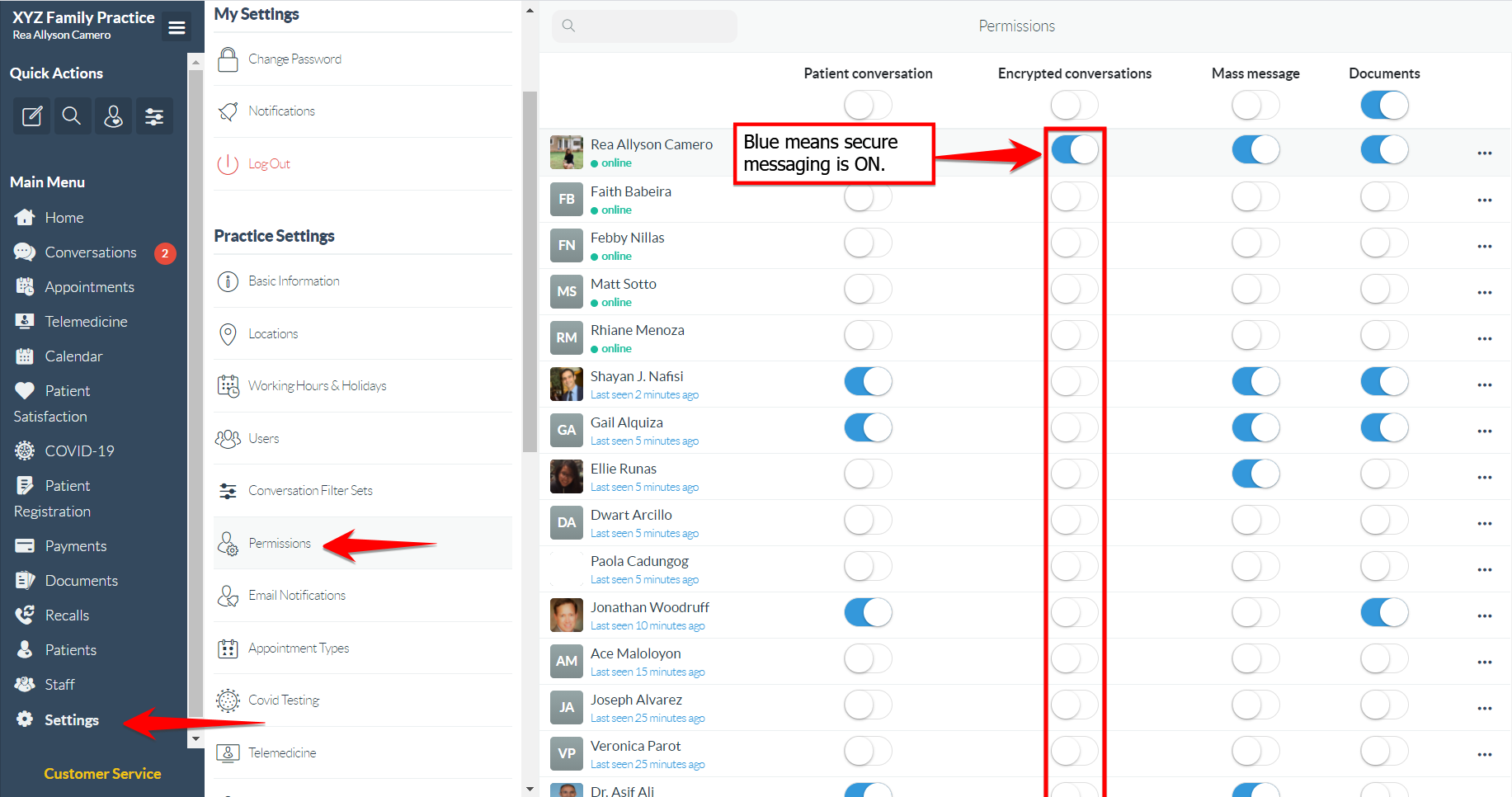Open the hamburger menu beside XYZ Family Practice
Viewport: 1512px width, 797px height.
pyautogui.click(x=176, y=26)
